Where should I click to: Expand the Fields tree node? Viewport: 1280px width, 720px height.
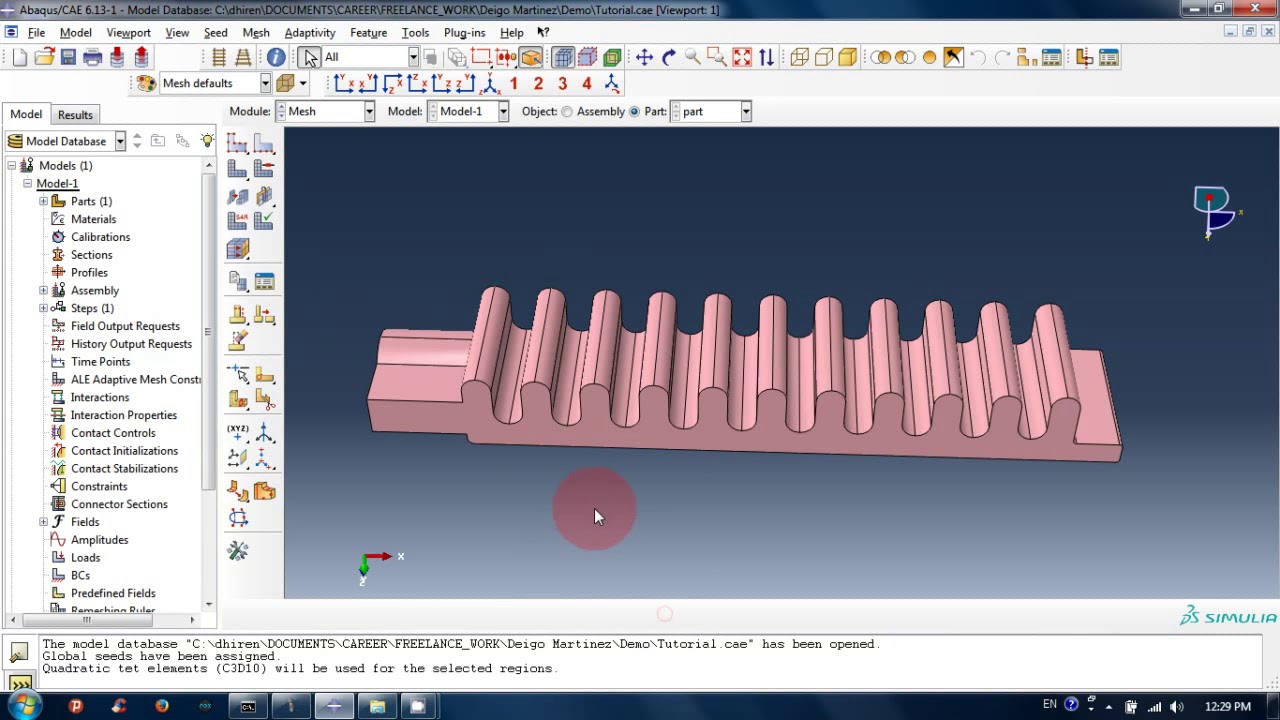pyautogui.click(x=44, y=522)
